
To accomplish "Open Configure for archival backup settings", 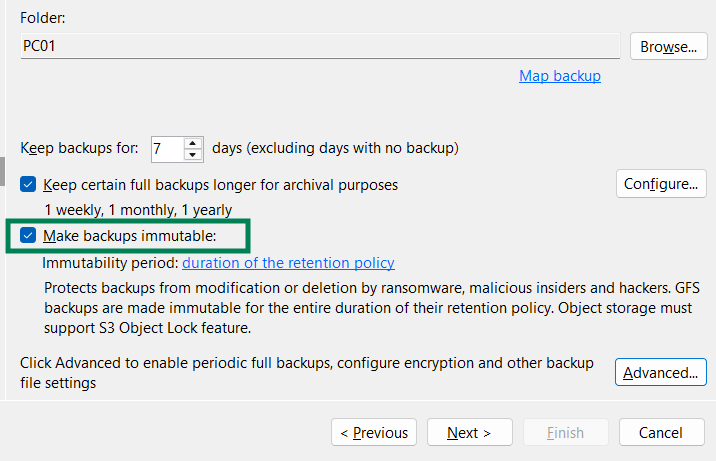I will click(x=660, y=184).
